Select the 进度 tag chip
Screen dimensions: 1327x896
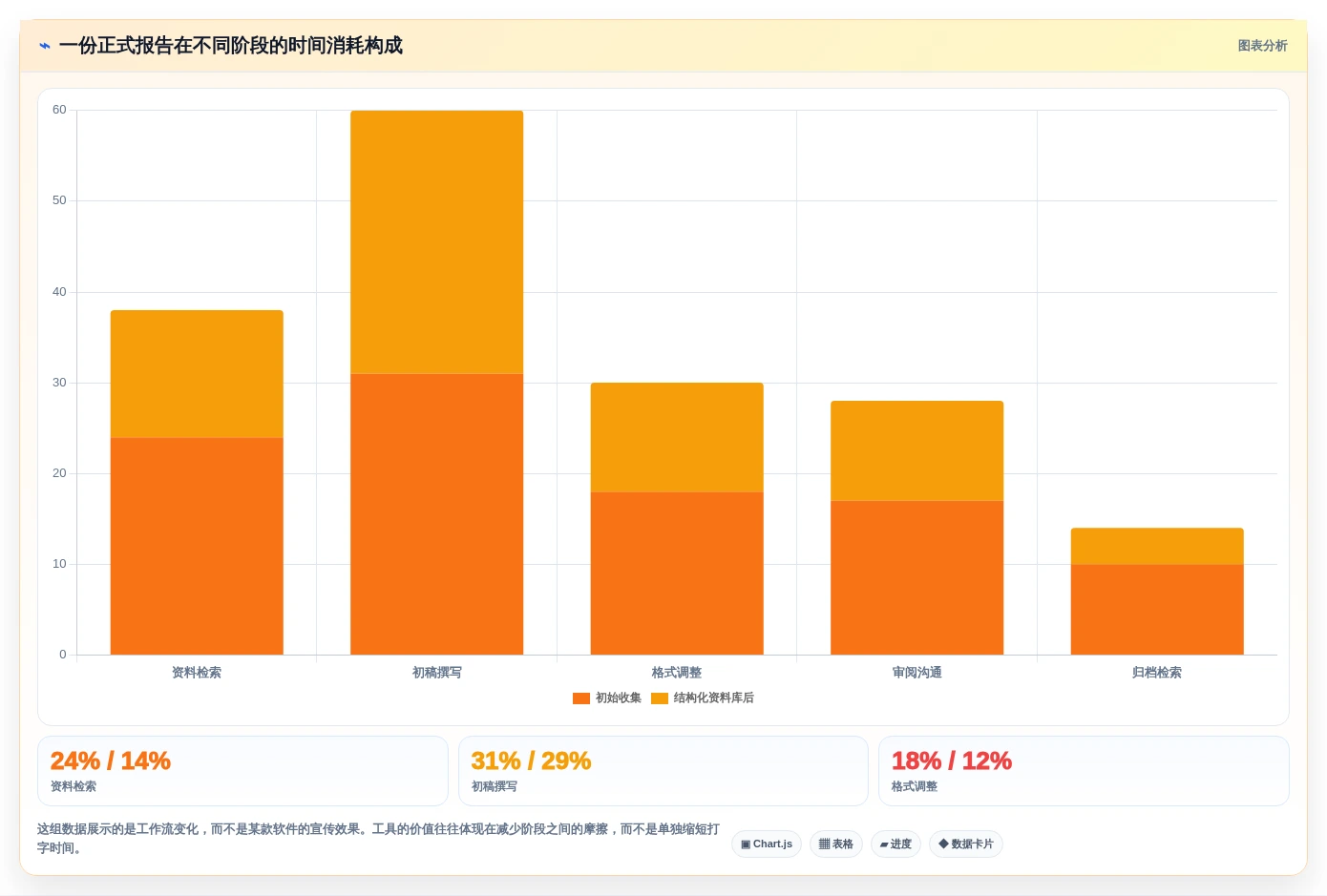coord(895,844)
